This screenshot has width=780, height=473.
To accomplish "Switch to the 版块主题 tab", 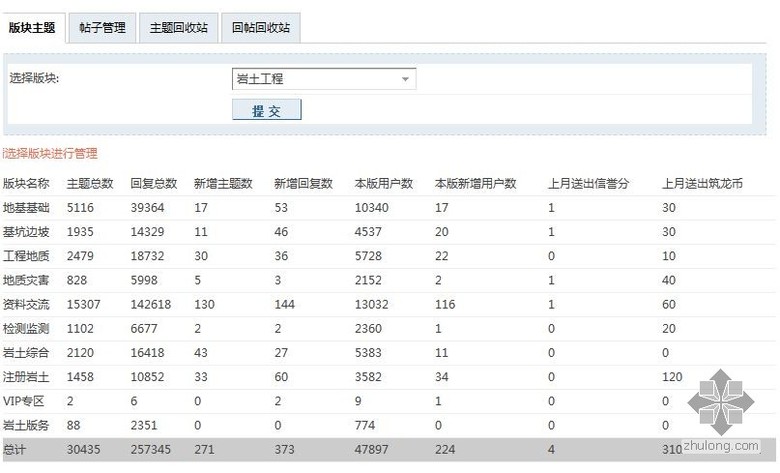I will (x=31, y=28).
